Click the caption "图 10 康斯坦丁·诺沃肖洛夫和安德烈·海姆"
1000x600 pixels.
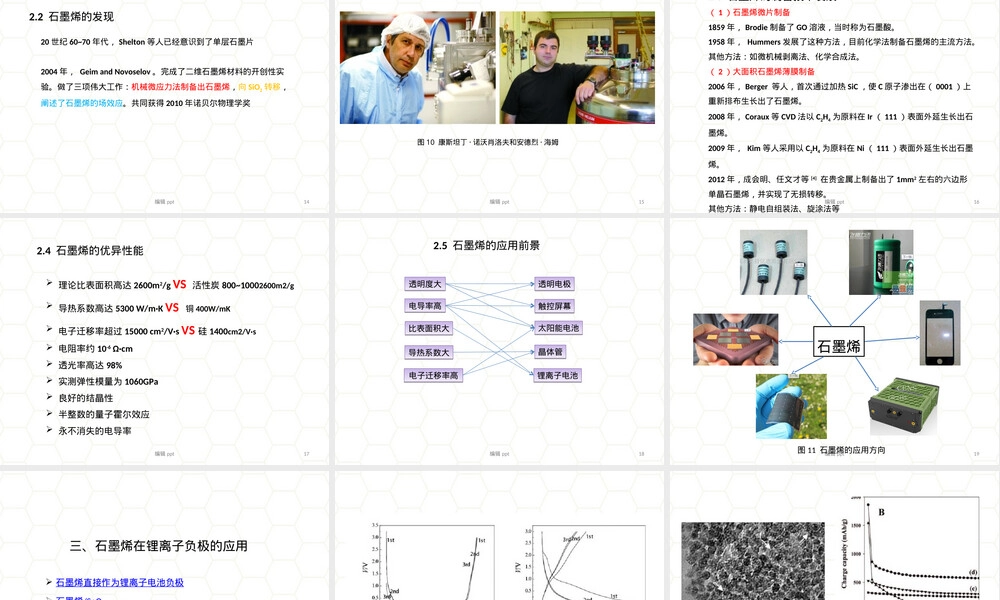pyautogui.click(x=488, y=142)
